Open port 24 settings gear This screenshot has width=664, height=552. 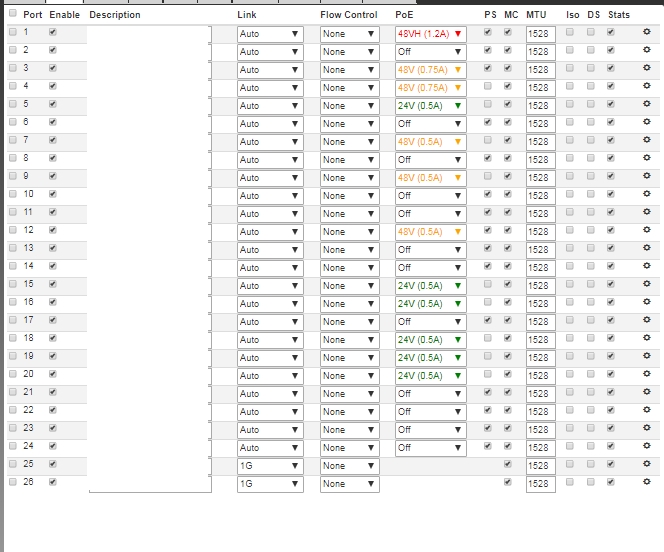(646, 446)
